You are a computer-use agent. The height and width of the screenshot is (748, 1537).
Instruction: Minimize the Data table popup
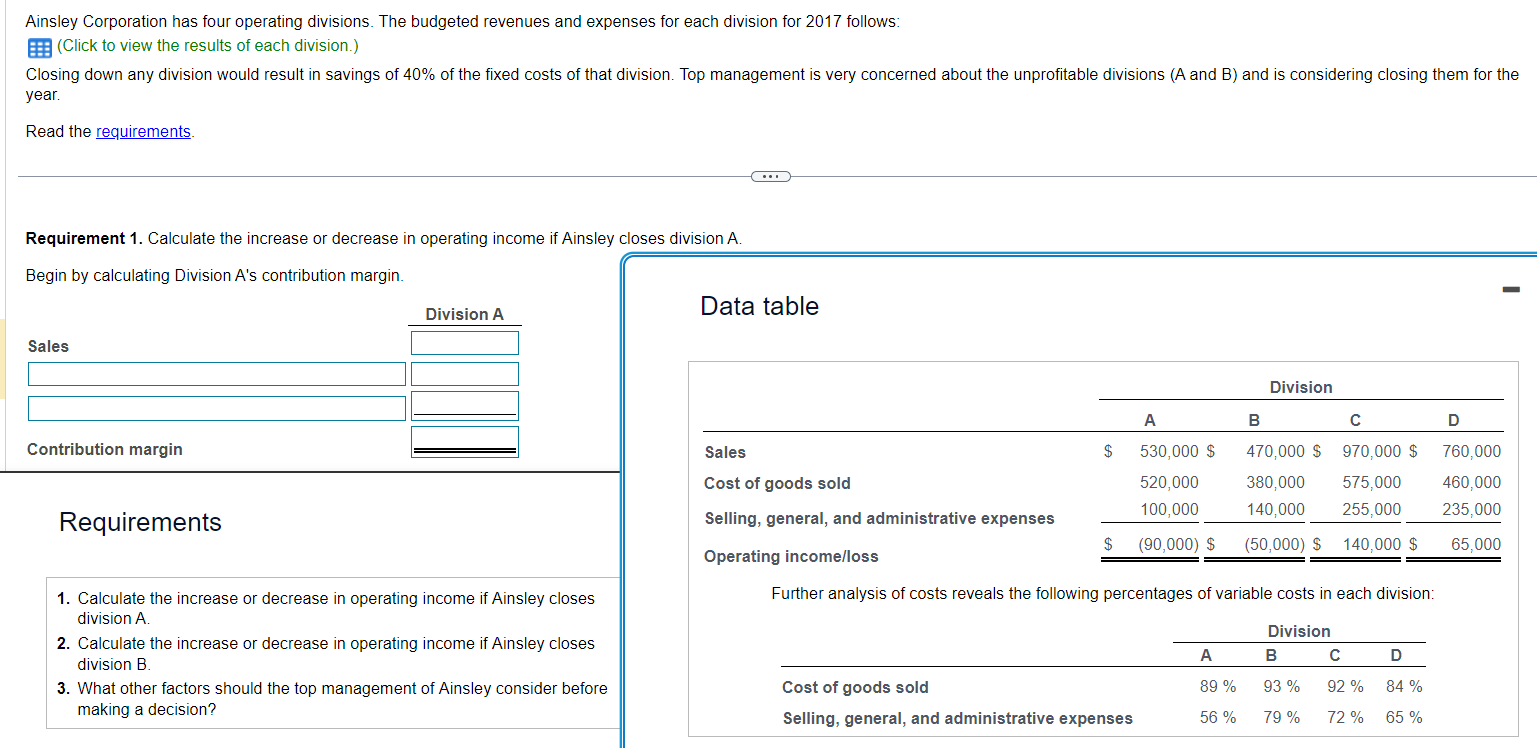tap(1510, 290)
